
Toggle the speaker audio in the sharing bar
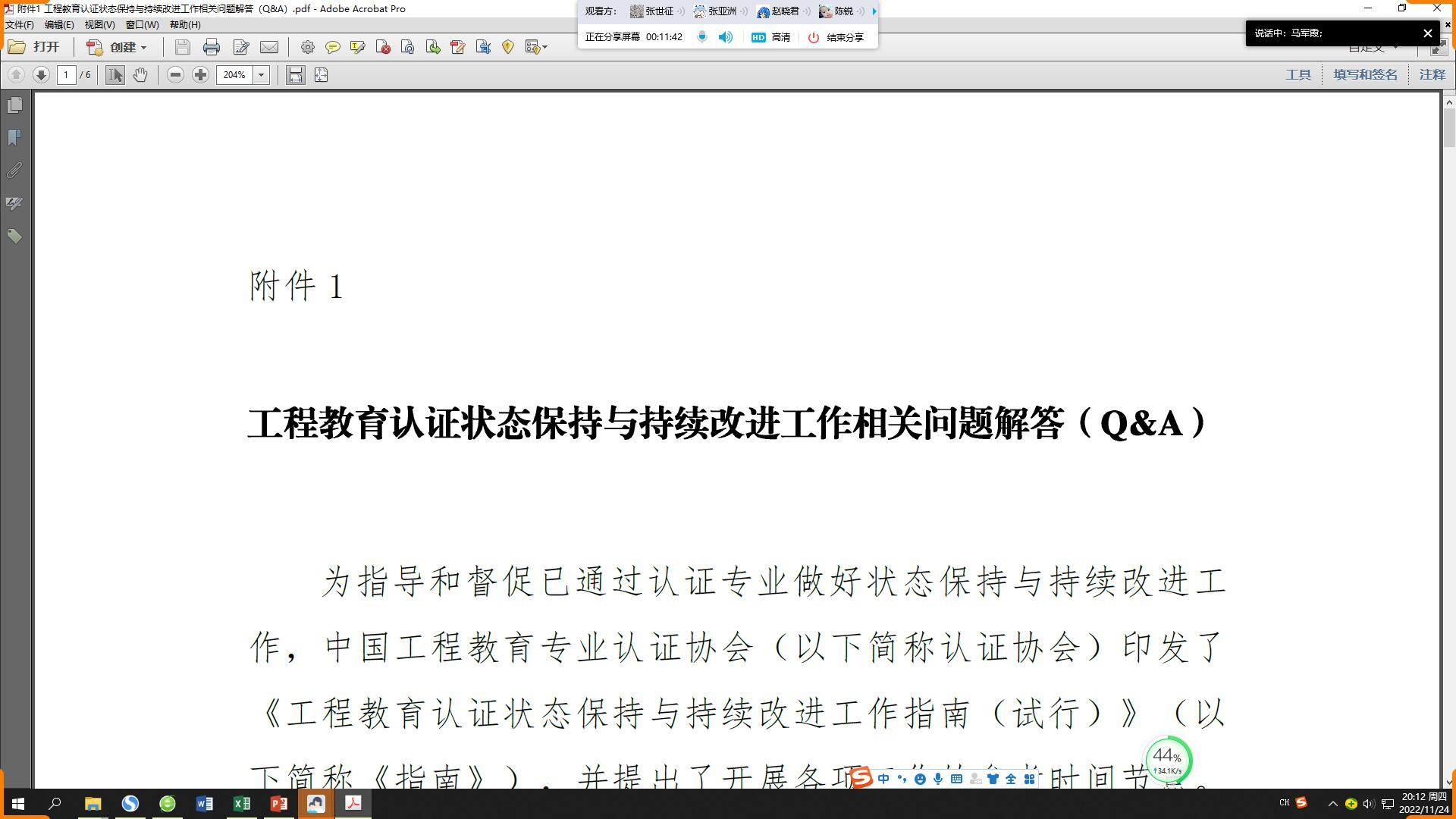(x=725, y=36)
